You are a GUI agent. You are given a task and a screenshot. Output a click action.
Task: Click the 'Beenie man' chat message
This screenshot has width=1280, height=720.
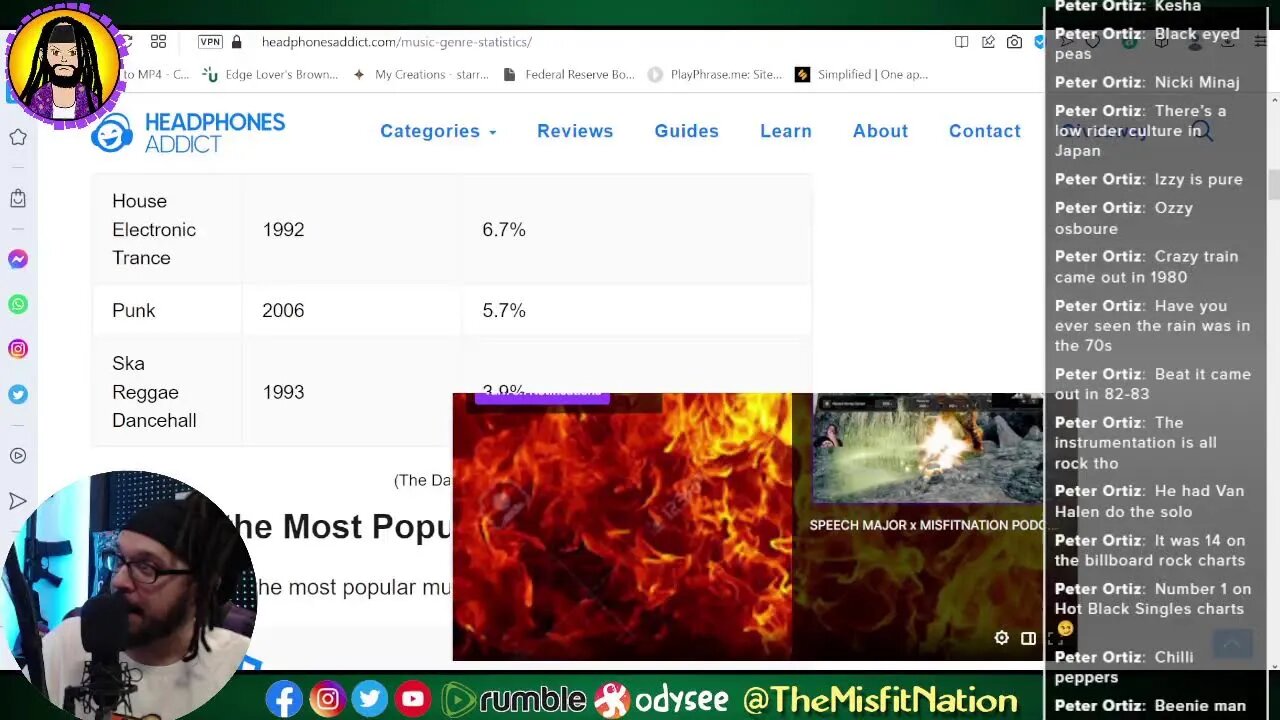pos(1150,705)
